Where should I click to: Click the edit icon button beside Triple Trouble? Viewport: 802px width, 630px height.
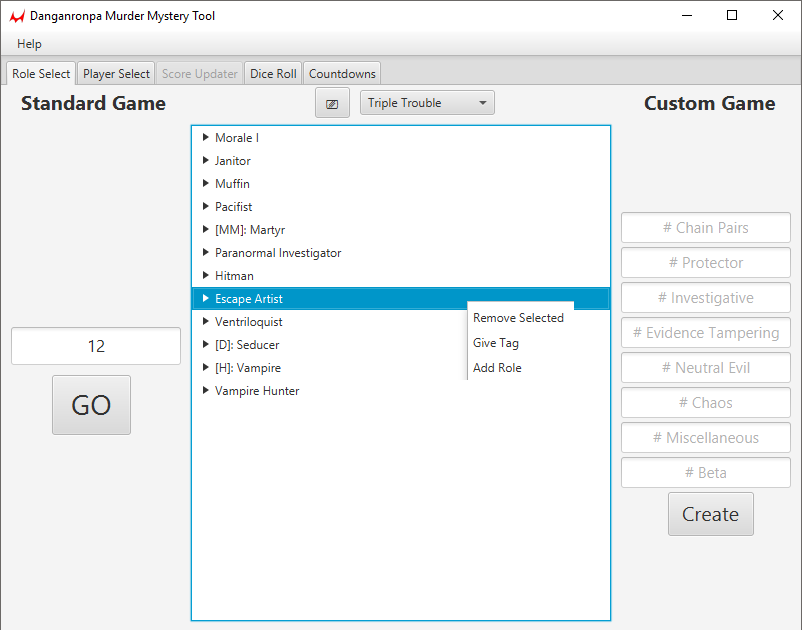click(332, 103)
